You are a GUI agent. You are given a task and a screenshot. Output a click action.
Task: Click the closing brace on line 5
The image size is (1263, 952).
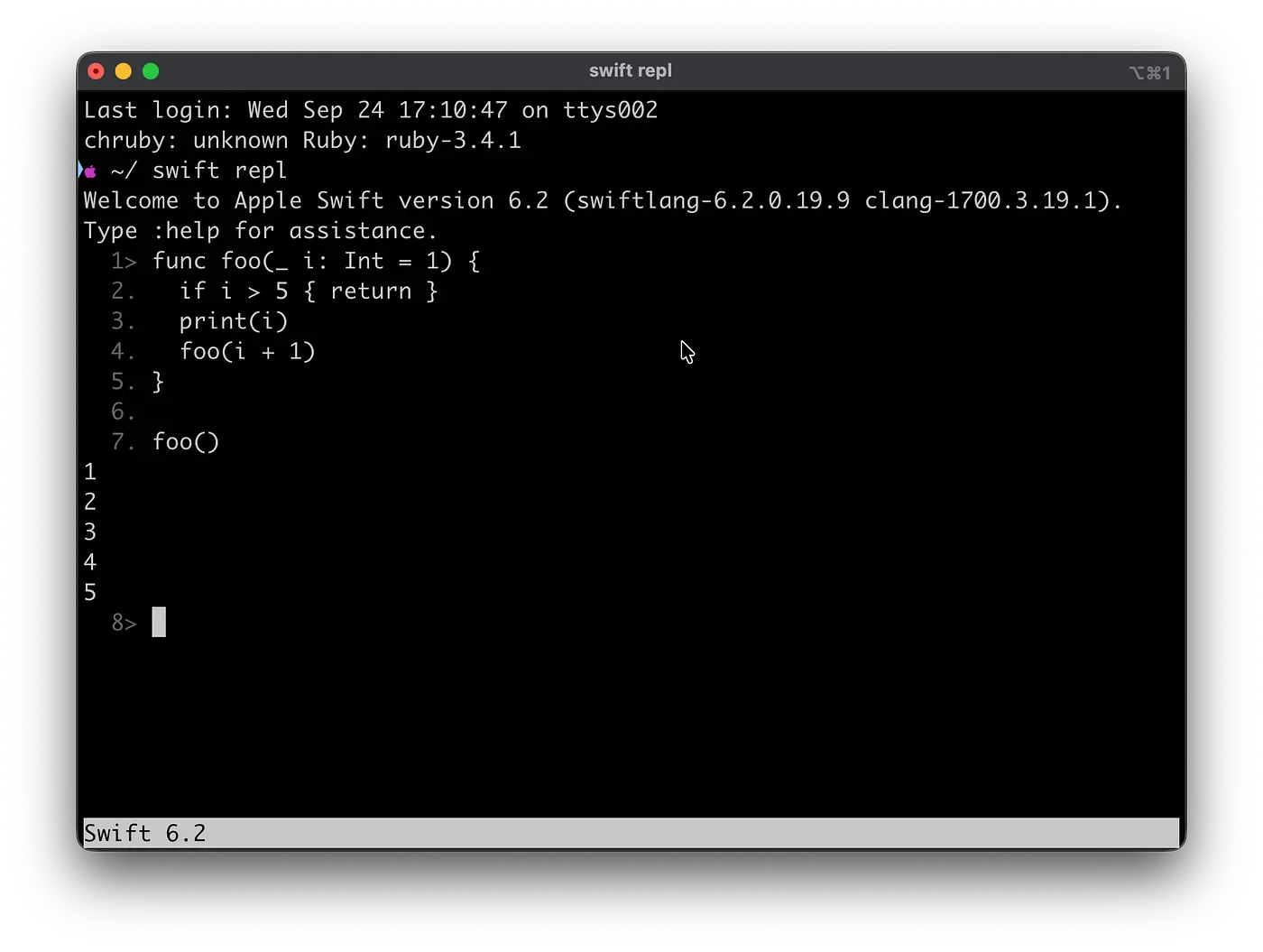point(158,382)
